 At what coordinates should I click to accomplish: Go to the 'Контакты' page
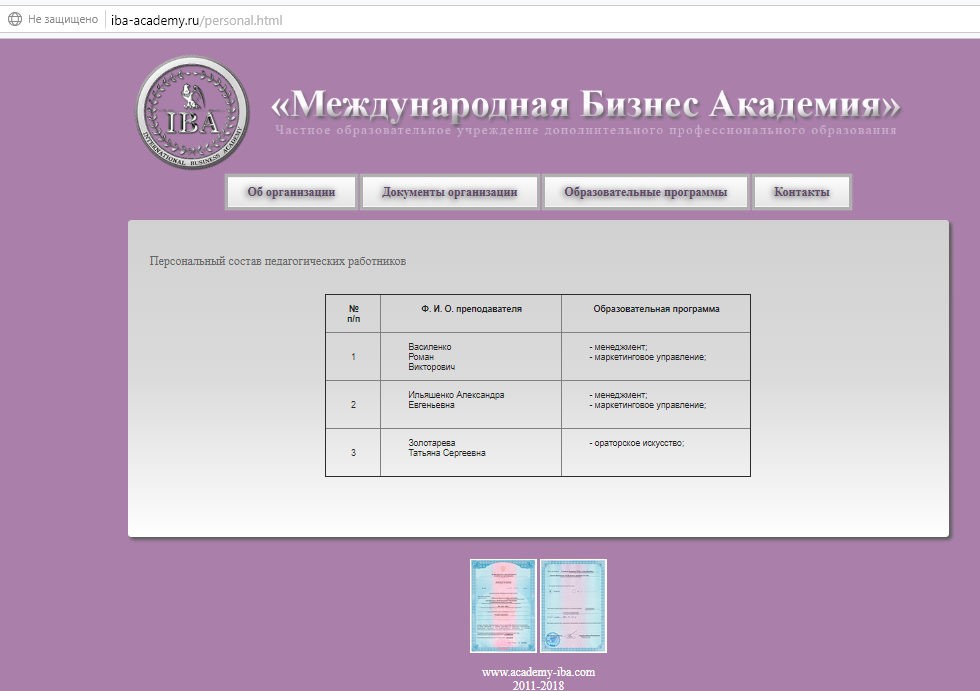(801, 192)
